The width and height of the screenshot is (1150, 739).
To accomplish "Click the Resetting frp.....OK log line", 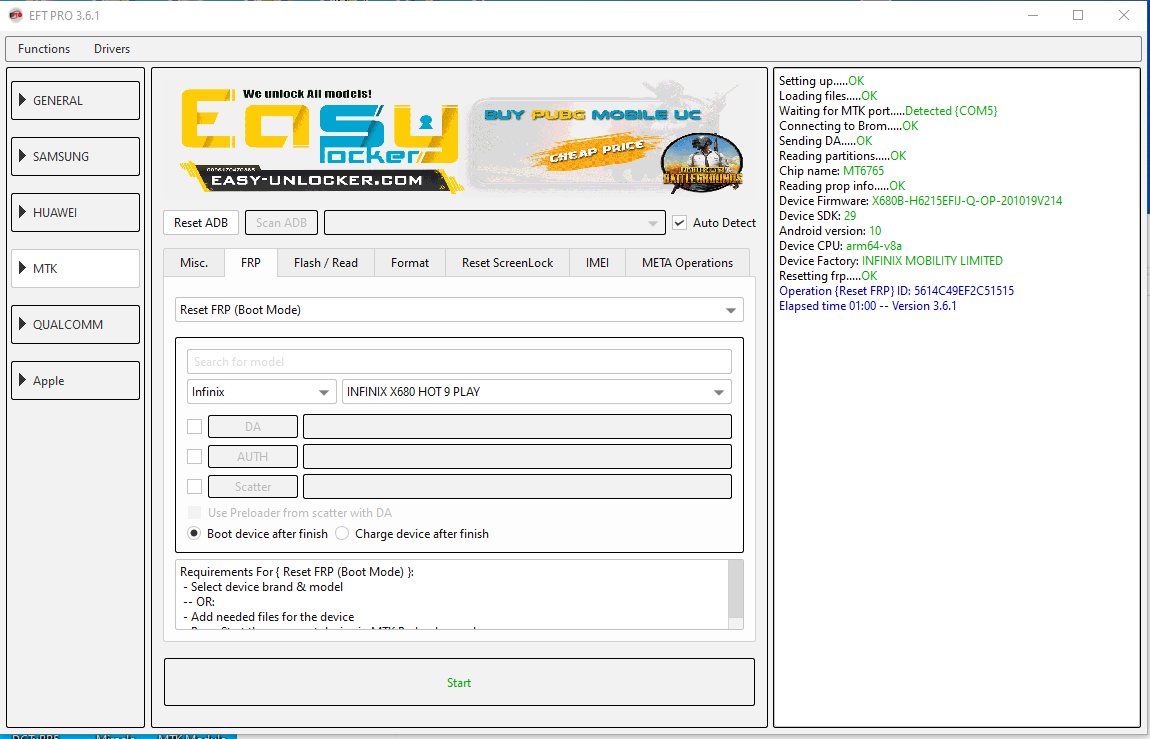I will click(x=828, y=276).
